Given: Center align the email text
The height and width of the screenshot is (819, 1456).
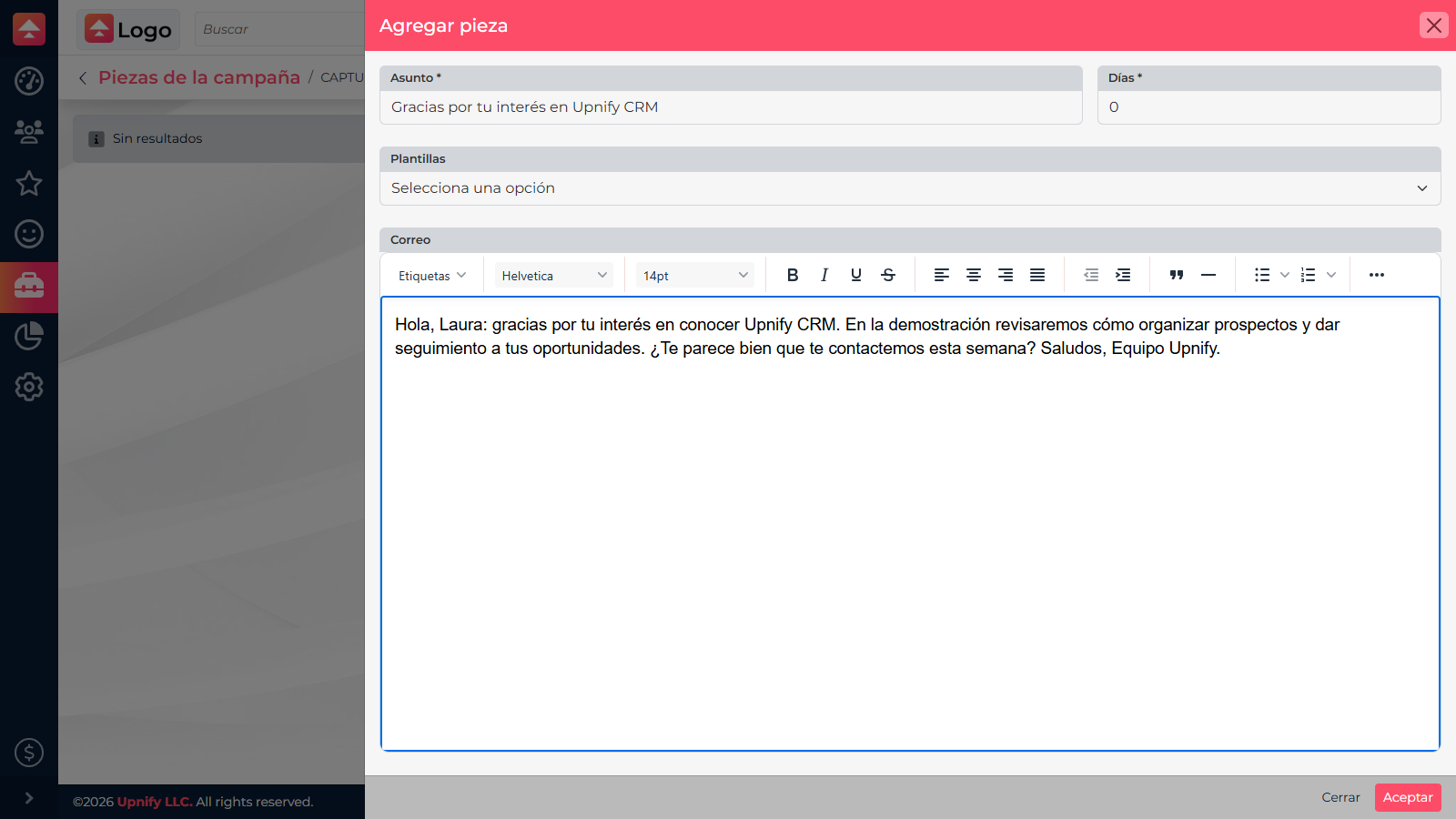Looking at the screenshot, I should point(974,275).
